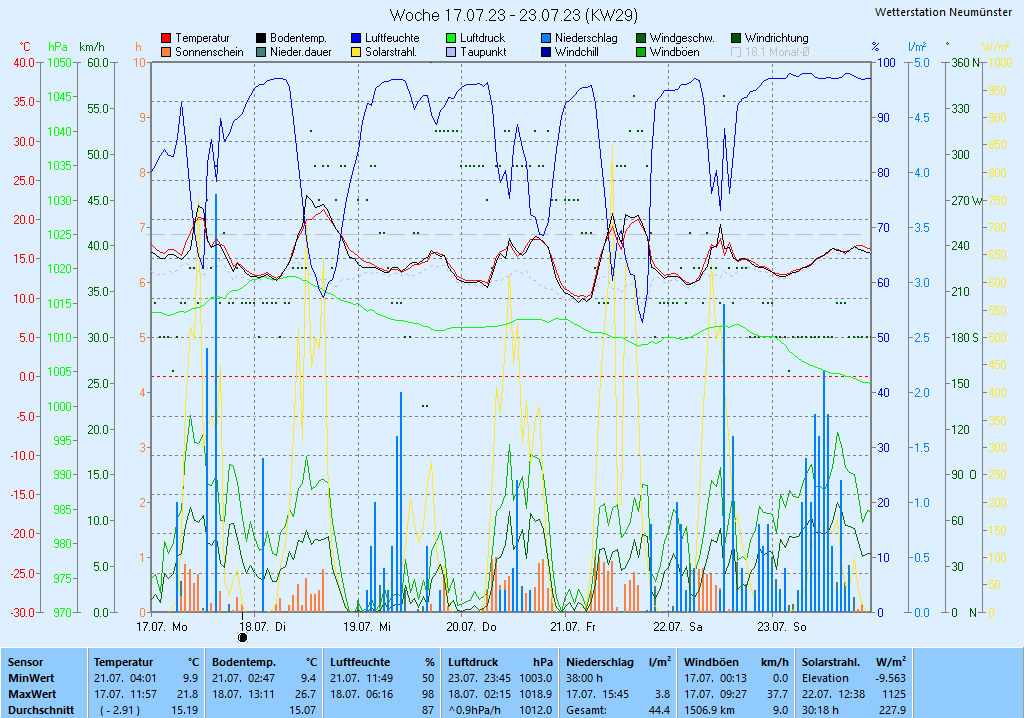This screenshot has height=718, width=1024.
Task: Click the '17.07. 11:57' maximum temperature time
Action: tap(125, 694)
